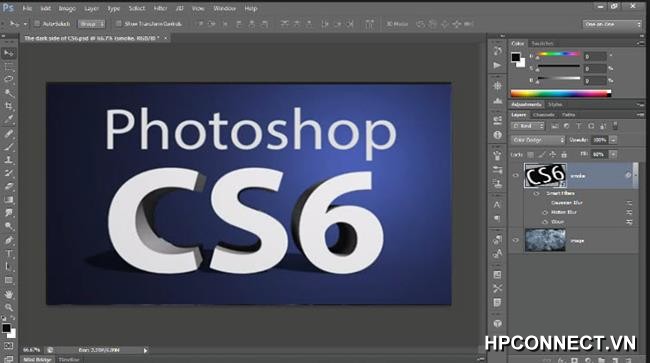Click the hue H slider track
This screenshot has width=650, height=363.
(x=559, y=54)
